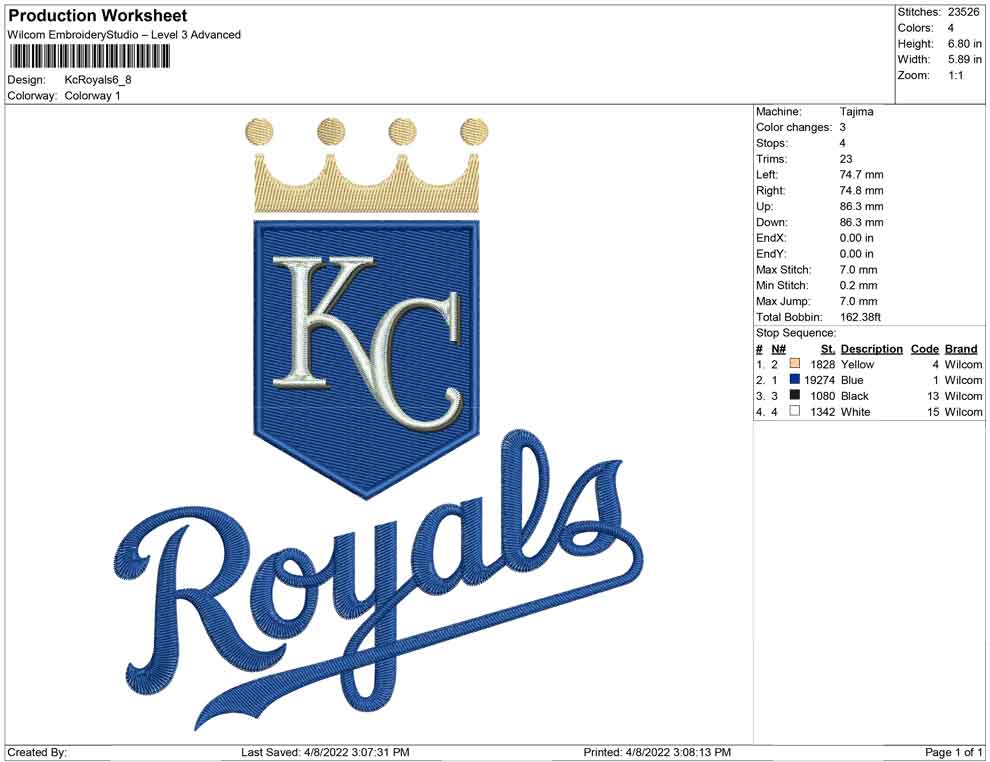The image size is (990, 762).
Task: Click the 'Max Jump:' label
Action: (784, 301)
